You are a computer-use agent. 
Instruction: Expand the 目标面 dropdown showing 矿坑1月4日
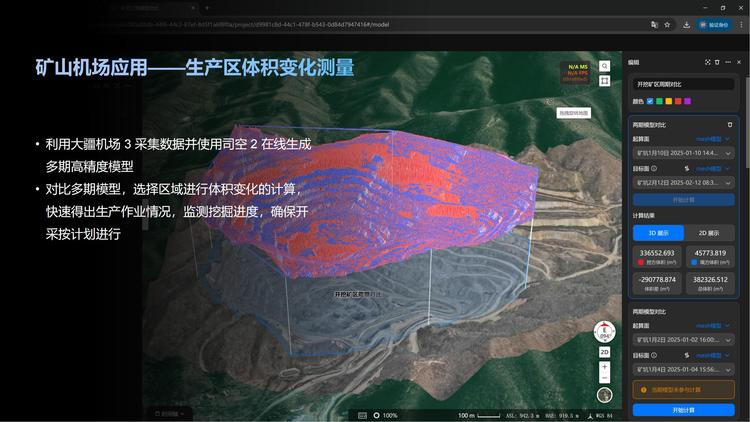coord(684,369)
